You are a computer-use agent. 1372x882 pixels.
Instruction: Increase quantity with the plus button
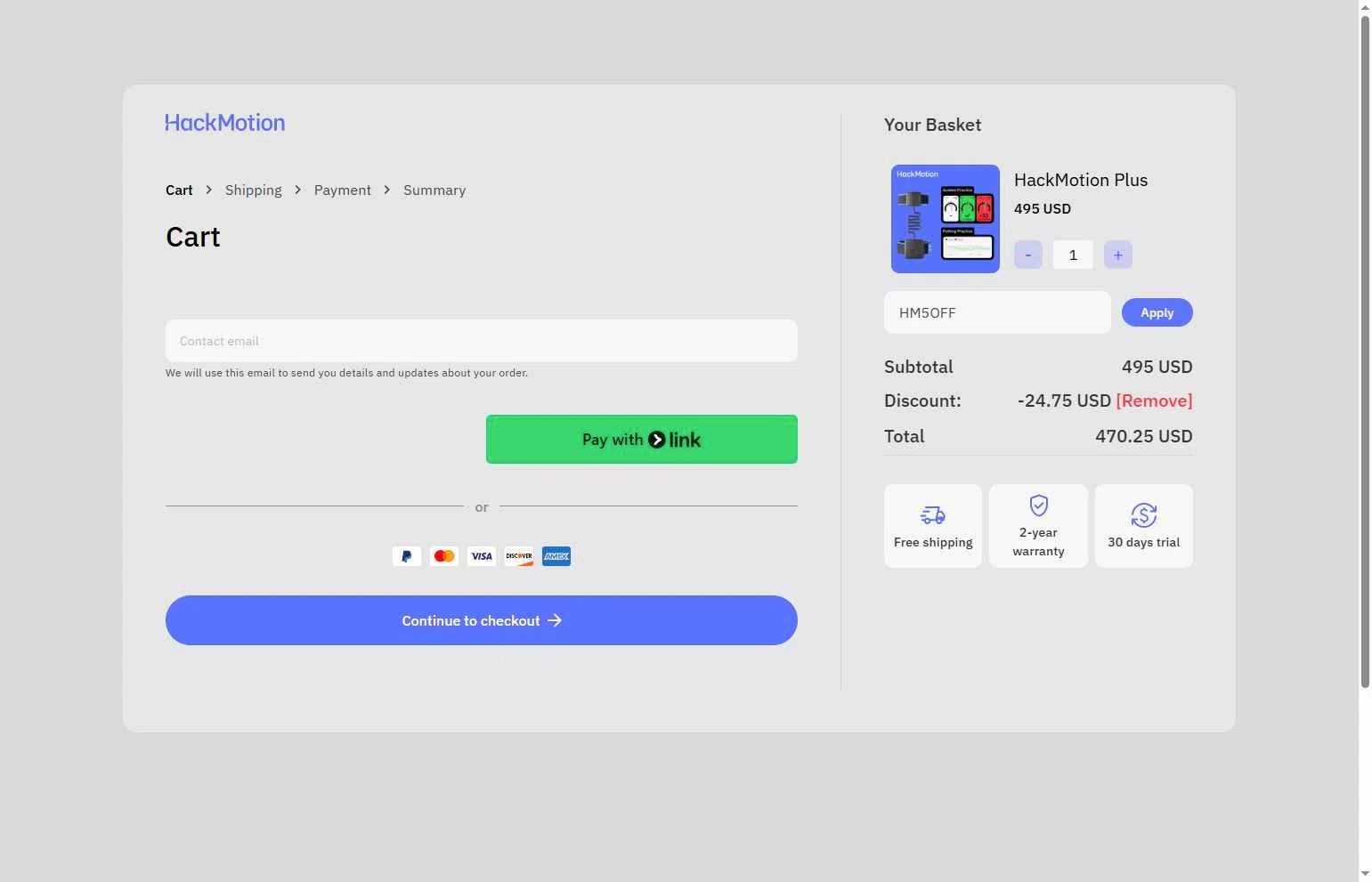point(1118,255)
